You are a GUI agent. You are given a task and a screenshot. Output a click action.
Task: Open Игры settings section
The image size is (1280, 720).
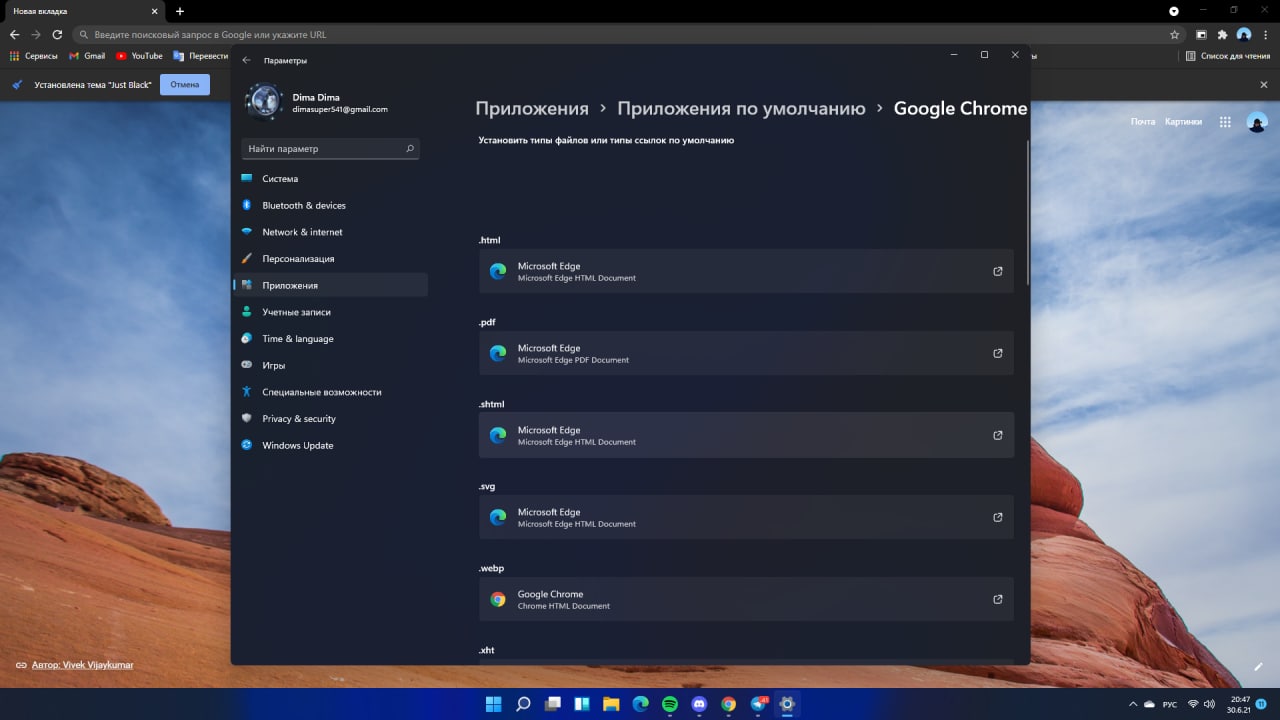(330, 365)
